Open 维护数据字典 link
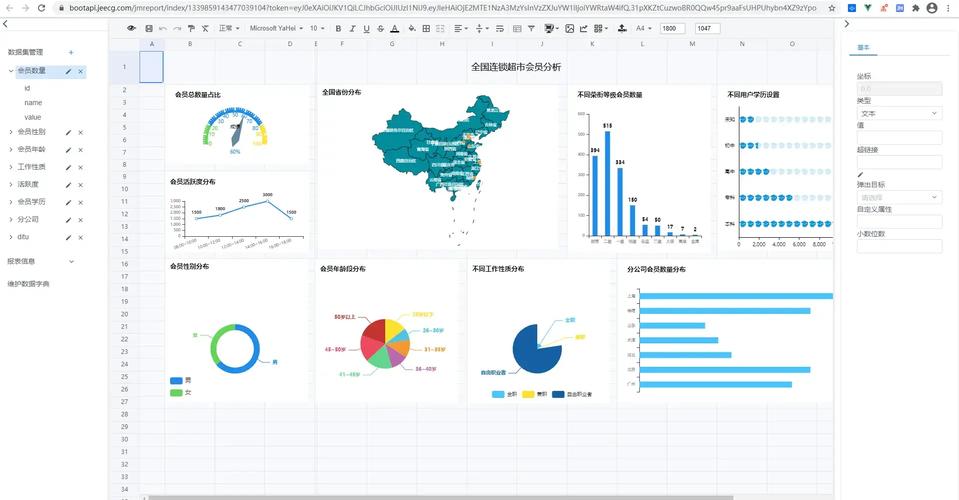 28,284
